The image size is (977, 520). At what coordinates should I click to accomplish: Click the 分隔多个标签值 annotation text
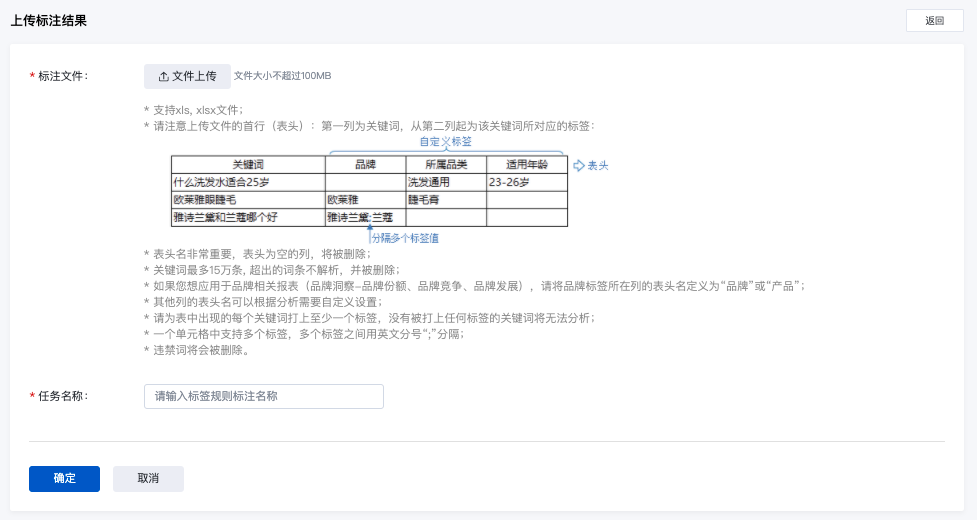[x=405, y=238]
